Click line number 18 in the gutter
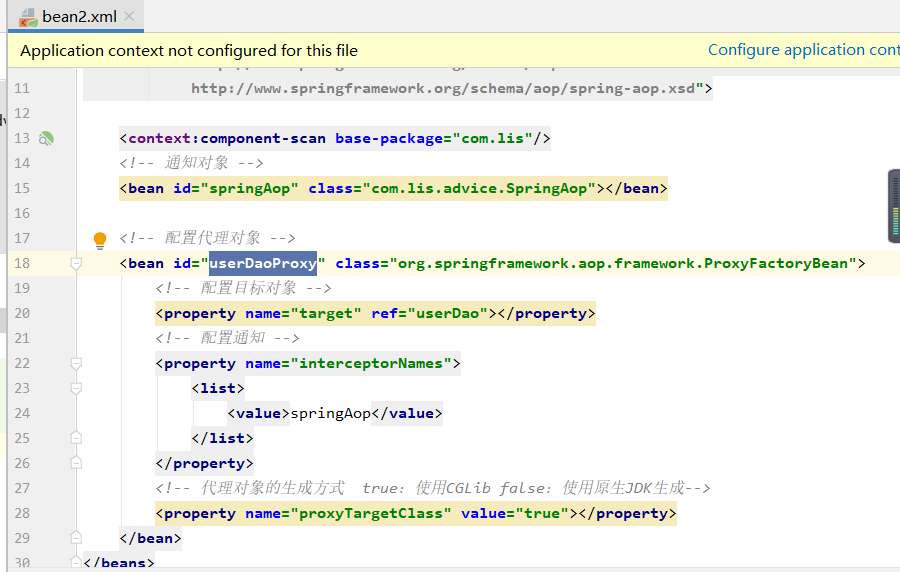 pos(22,263)
